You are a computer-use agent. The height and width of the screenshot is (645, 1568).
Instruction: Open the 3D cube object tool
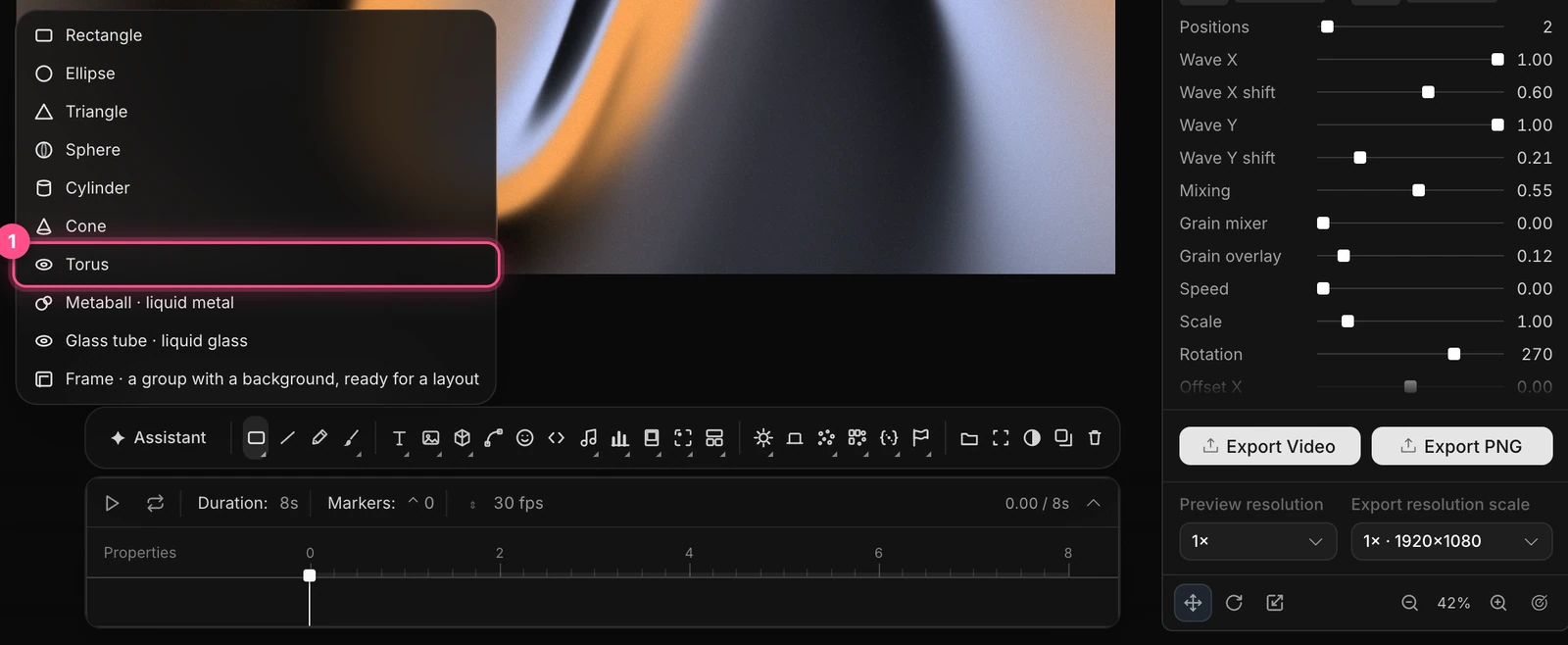click(x=463, y=438)
